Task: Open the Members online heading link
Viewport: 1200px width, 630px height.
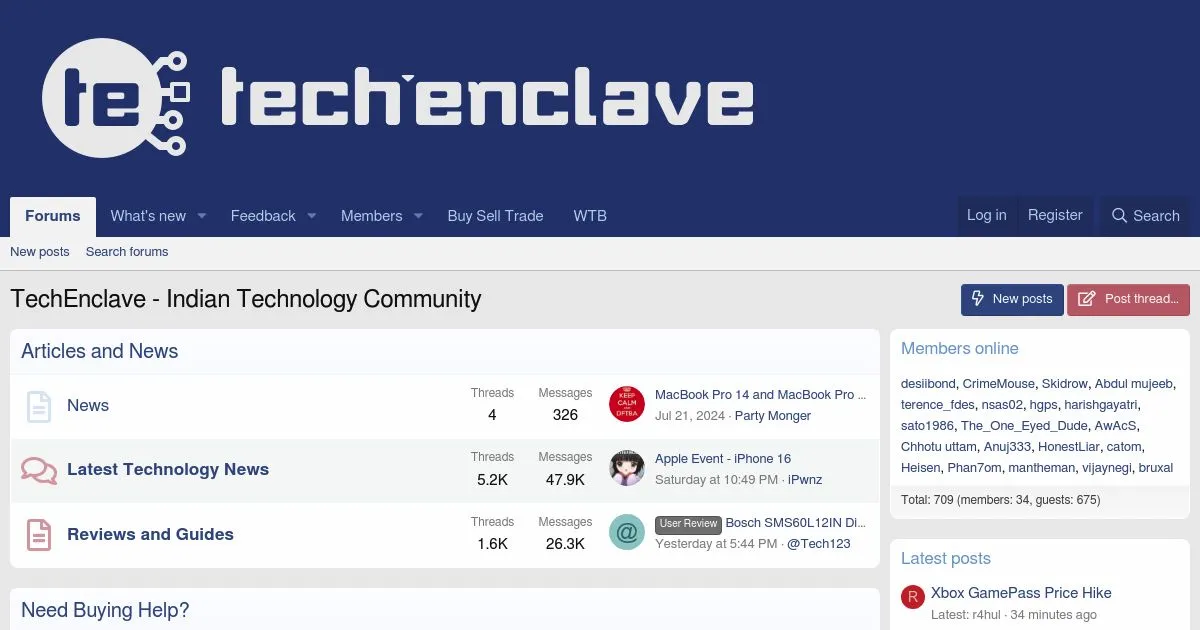Action: [x=960, y=348]
